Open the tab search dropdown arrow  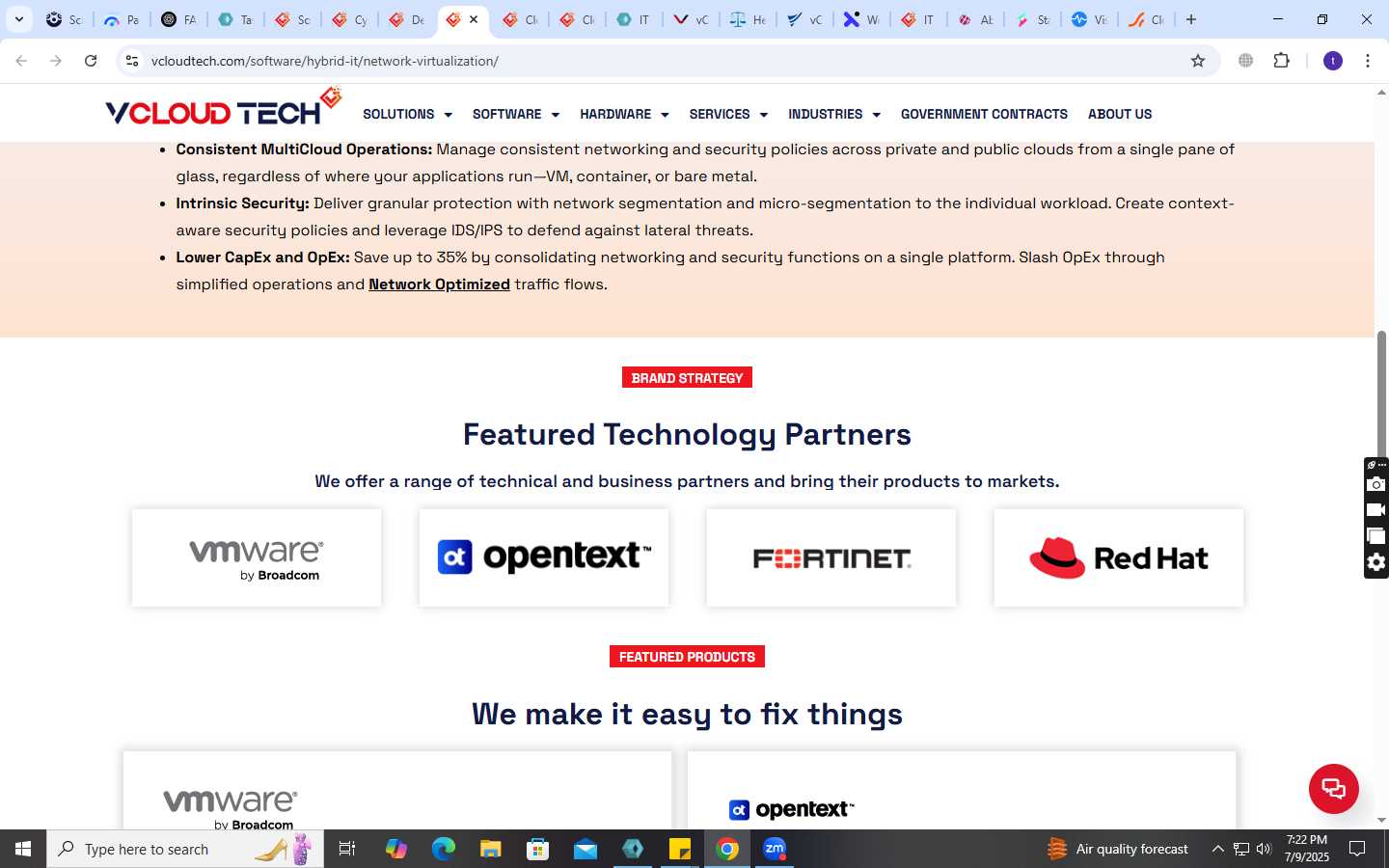click(x=18, y=19)
